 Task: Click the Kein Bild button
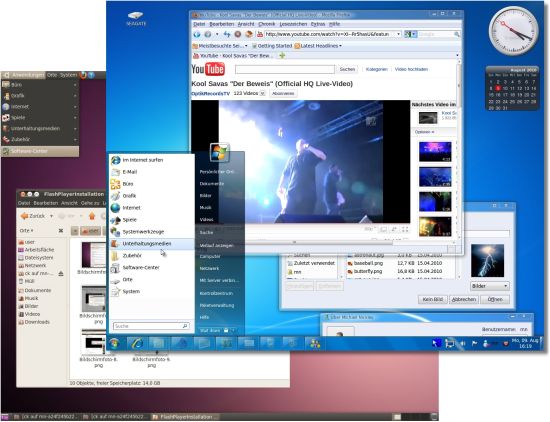[432, 299]
